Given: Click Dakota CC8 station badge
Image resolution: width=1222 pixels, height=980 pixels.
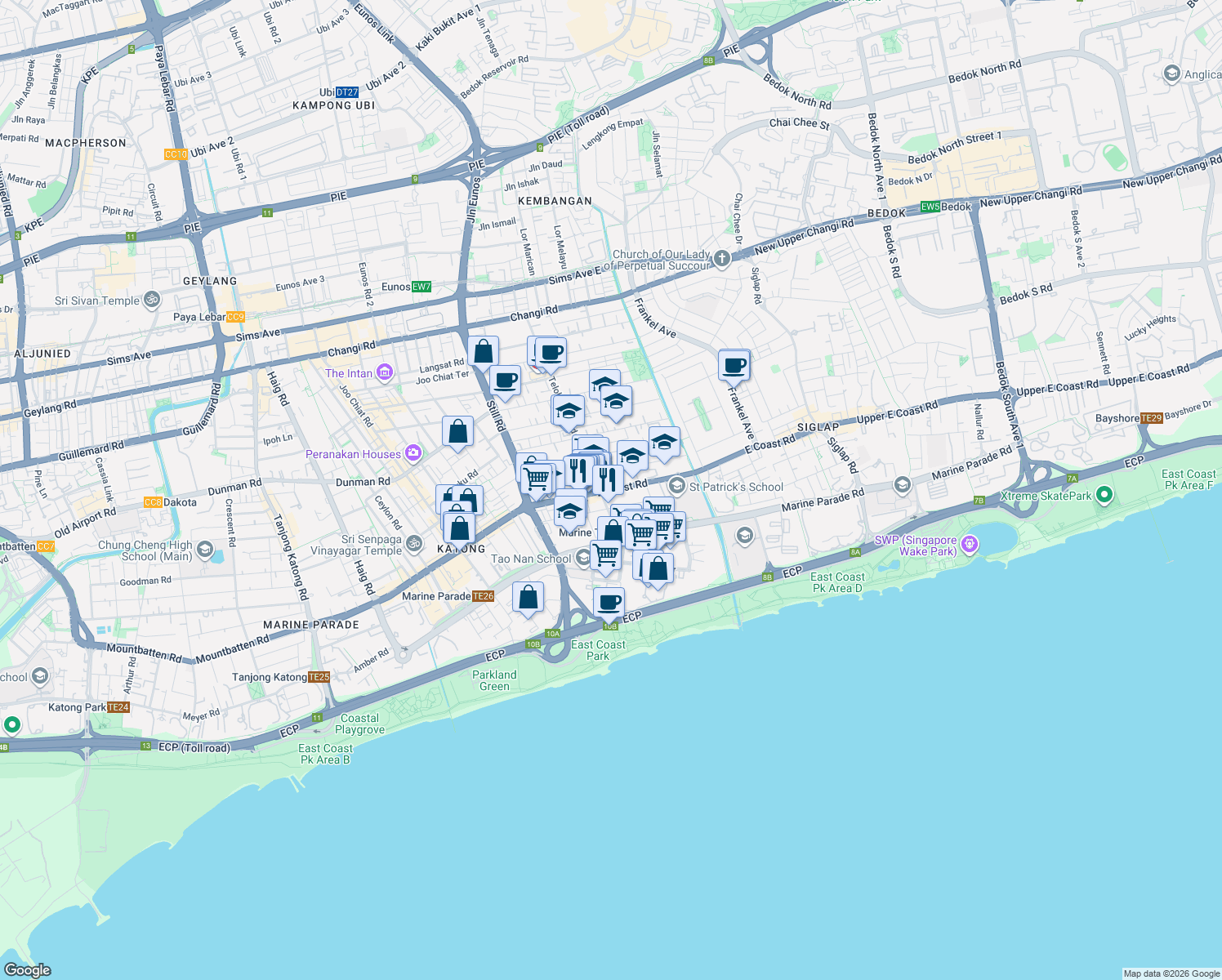Looking at the screenshot, I should [153, 502].
